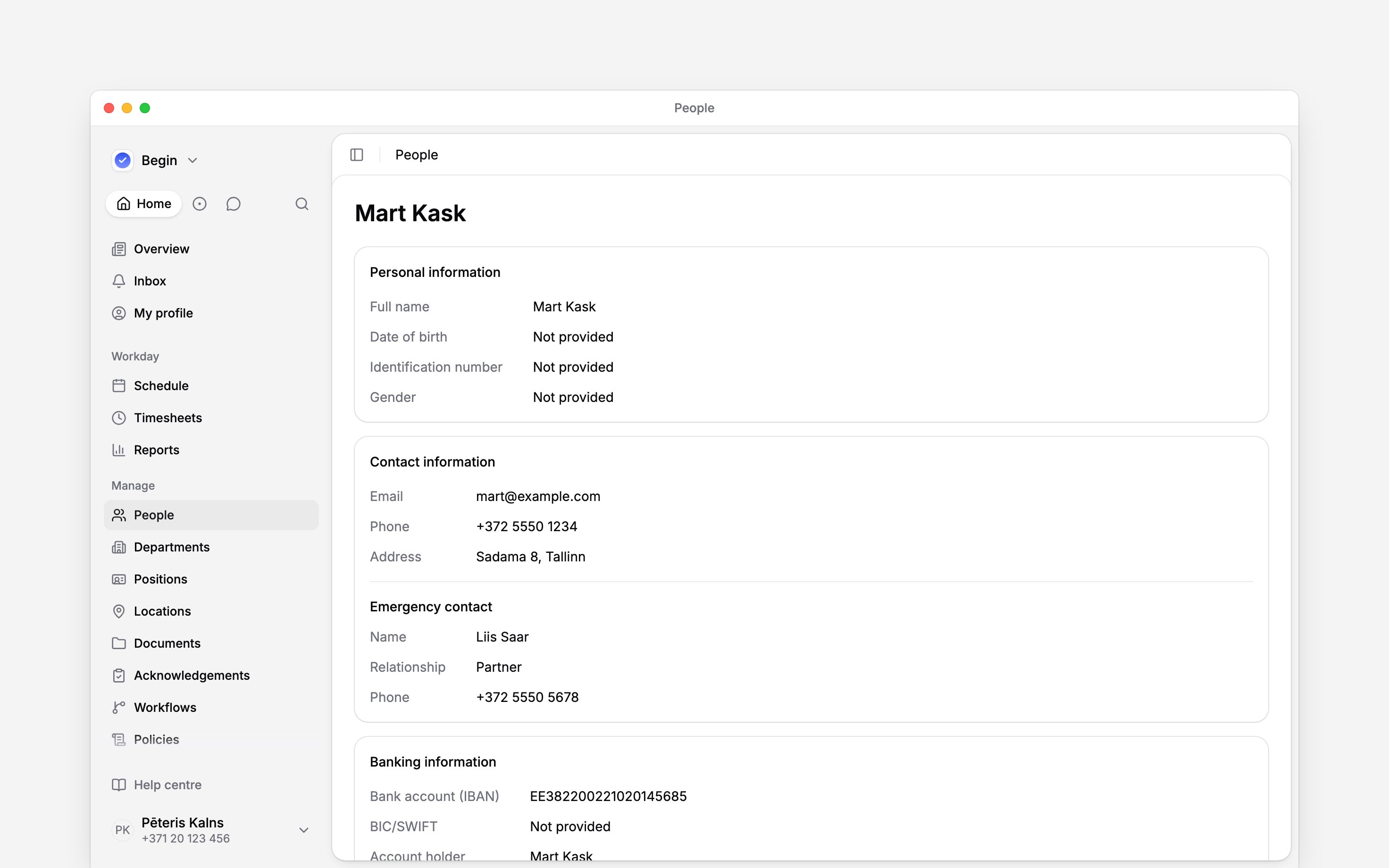Click the Policies scroll icon

(119, 740)
